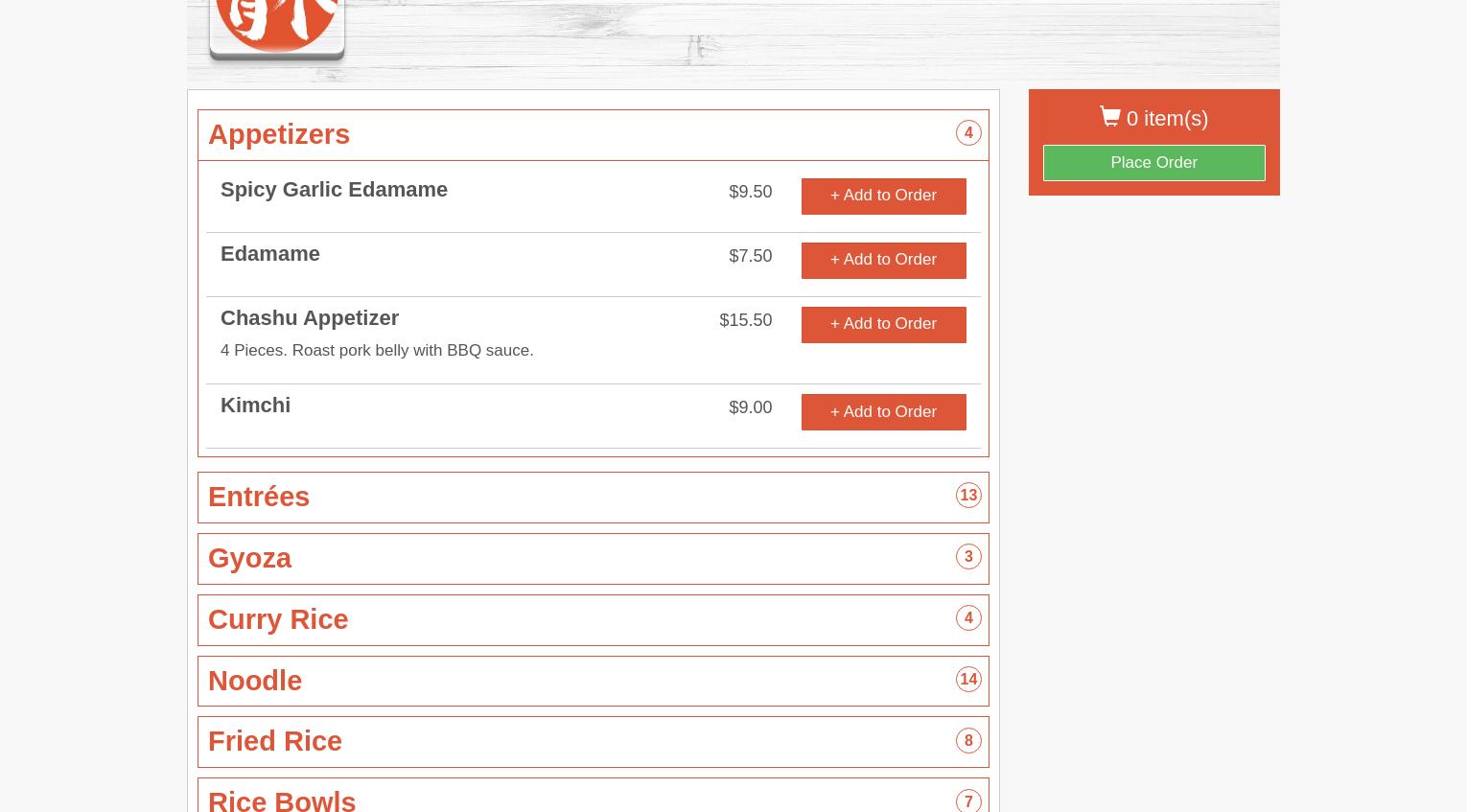This screenshot has height=812, width=1467.
Task: Add Chashu Appetizer to order
Action: pyautogui.click(x=883, y=324)
